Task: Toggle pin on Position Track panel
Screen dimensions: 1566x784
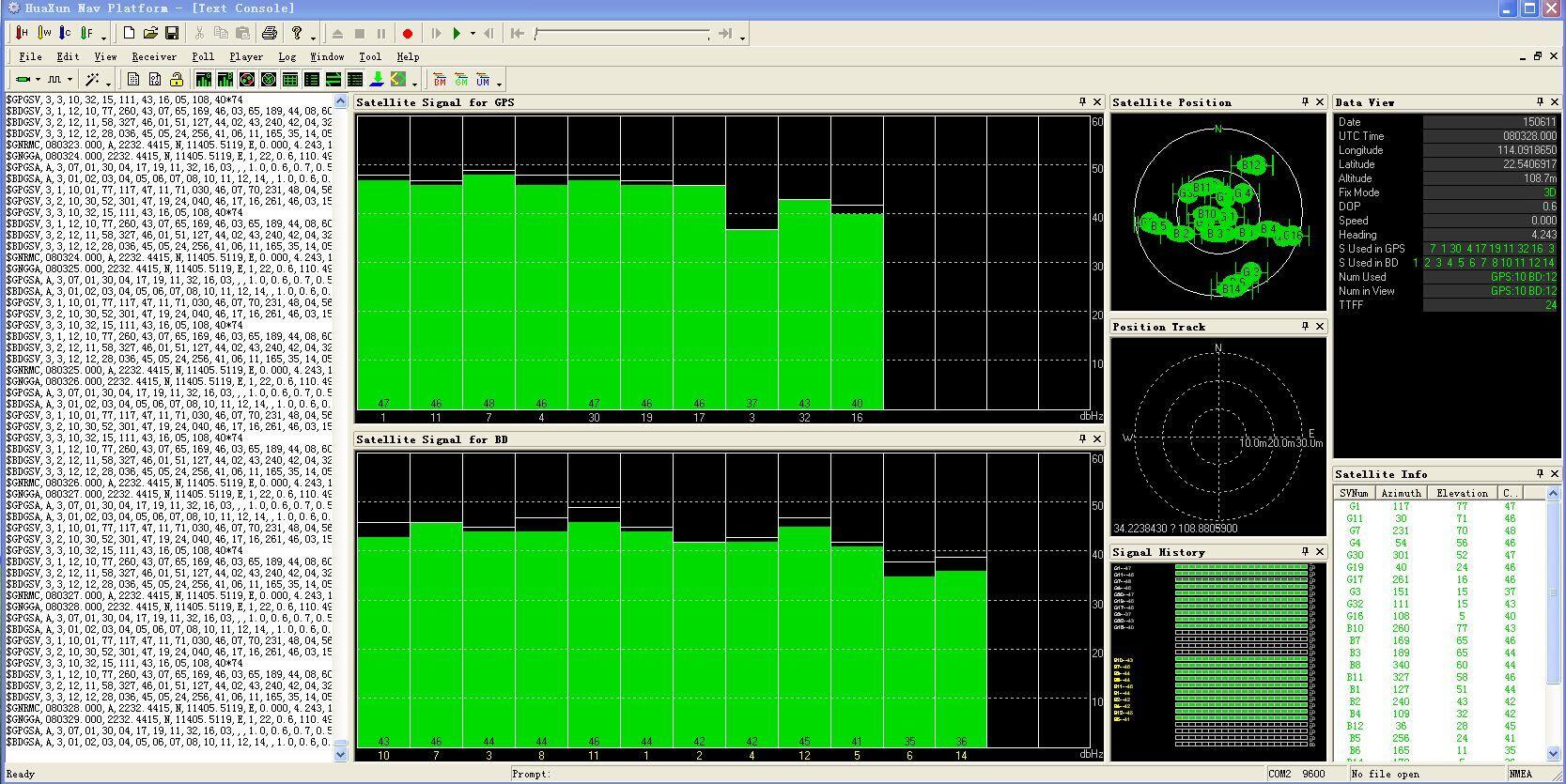Action: tap(1305, 326)
